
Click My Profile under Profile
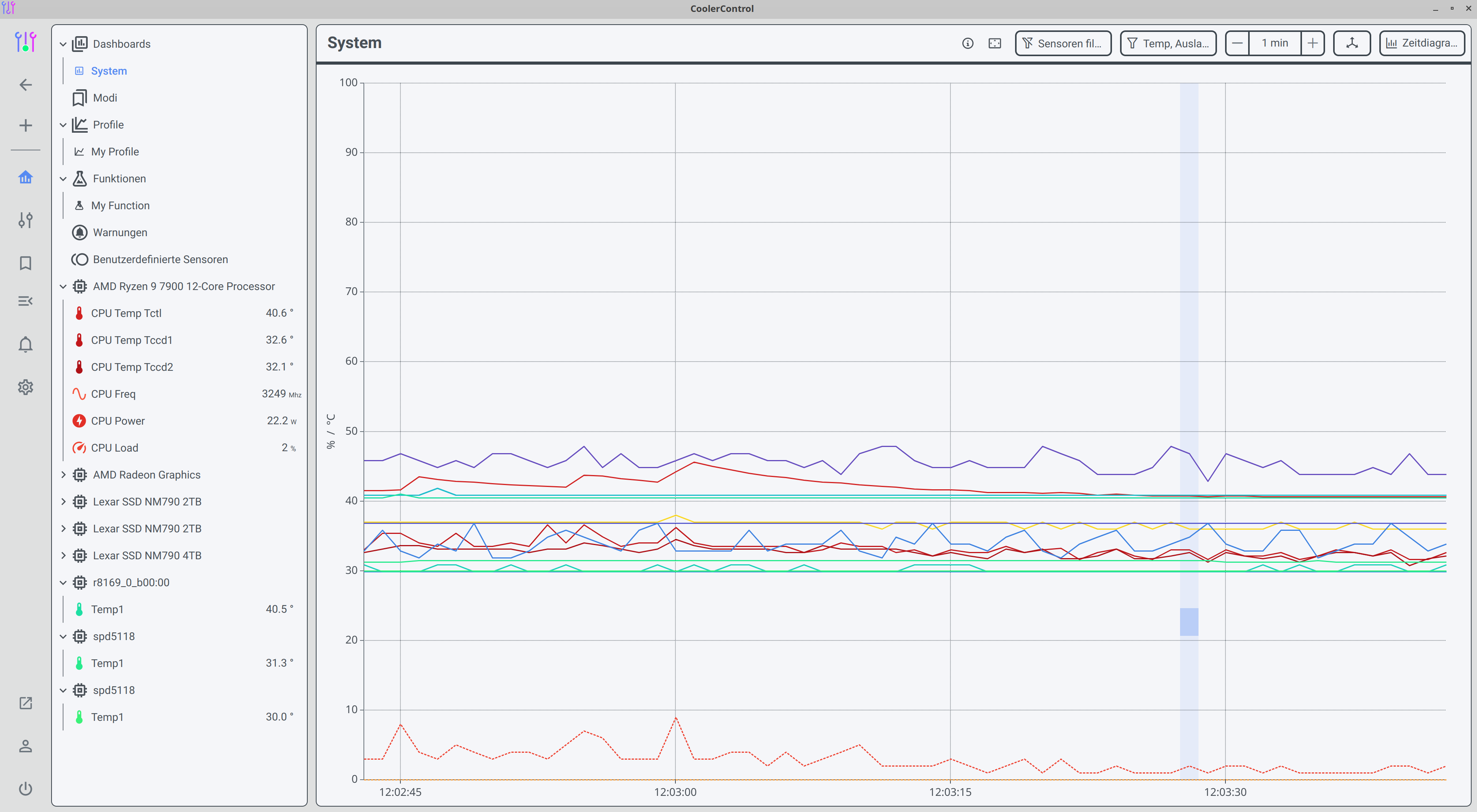(115, 152)
